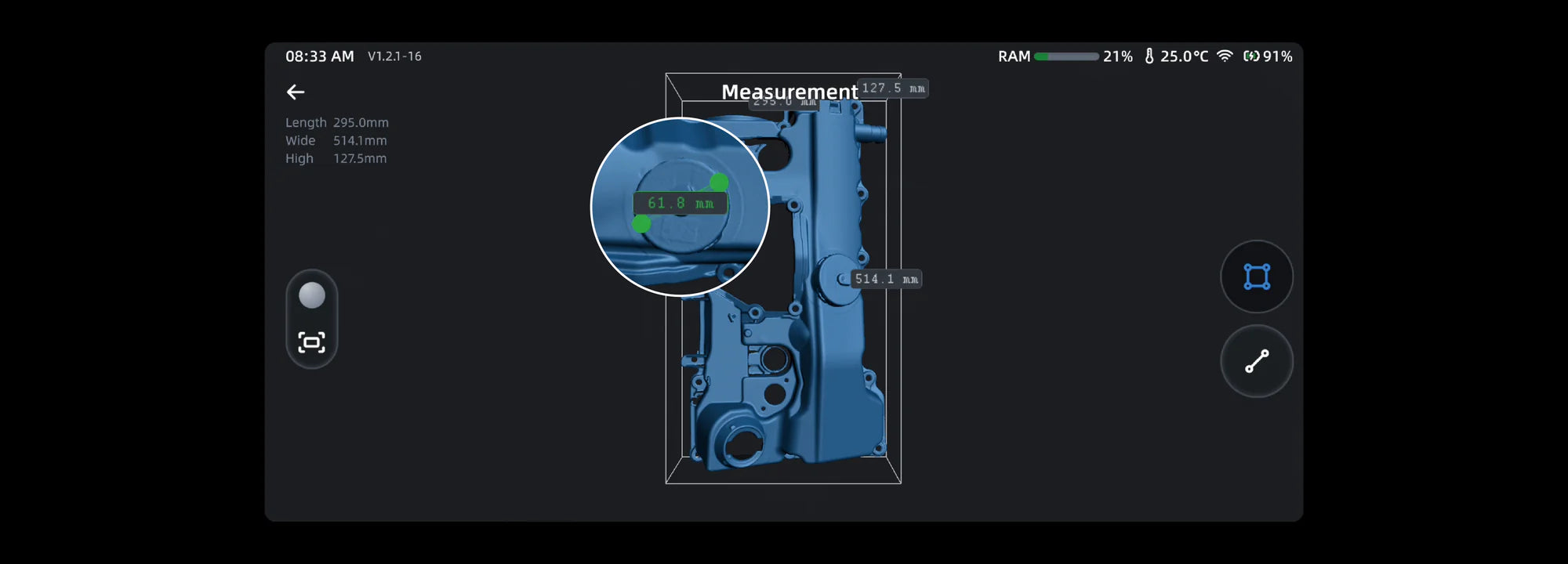Image resolution: width=1568 pixels, height=564 pixels.
Task: Select the 127.5 mm dimension label
Action: [x=894, y=89]
